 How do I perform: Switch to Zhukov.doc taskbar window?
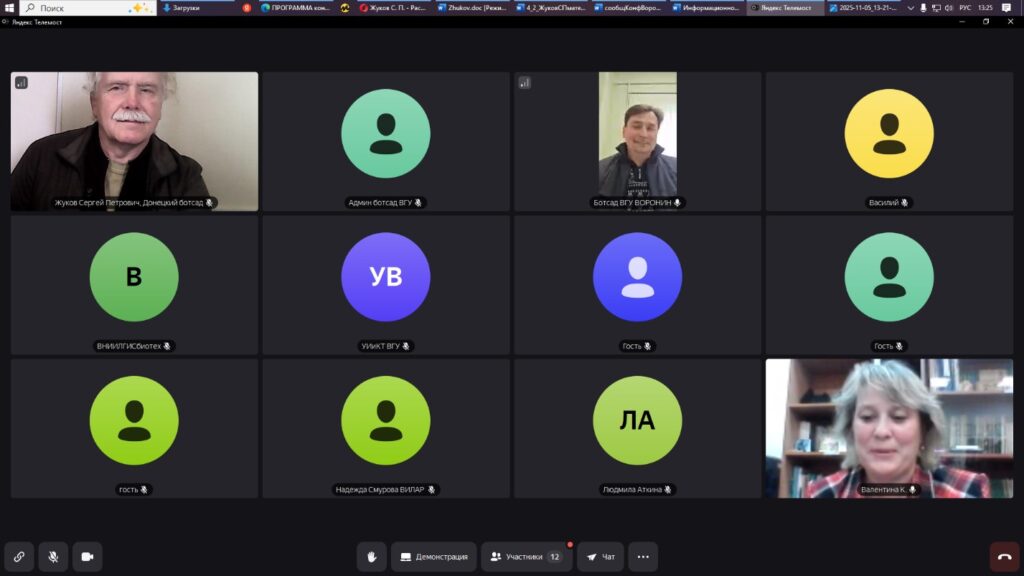click(x=474, y=8)
